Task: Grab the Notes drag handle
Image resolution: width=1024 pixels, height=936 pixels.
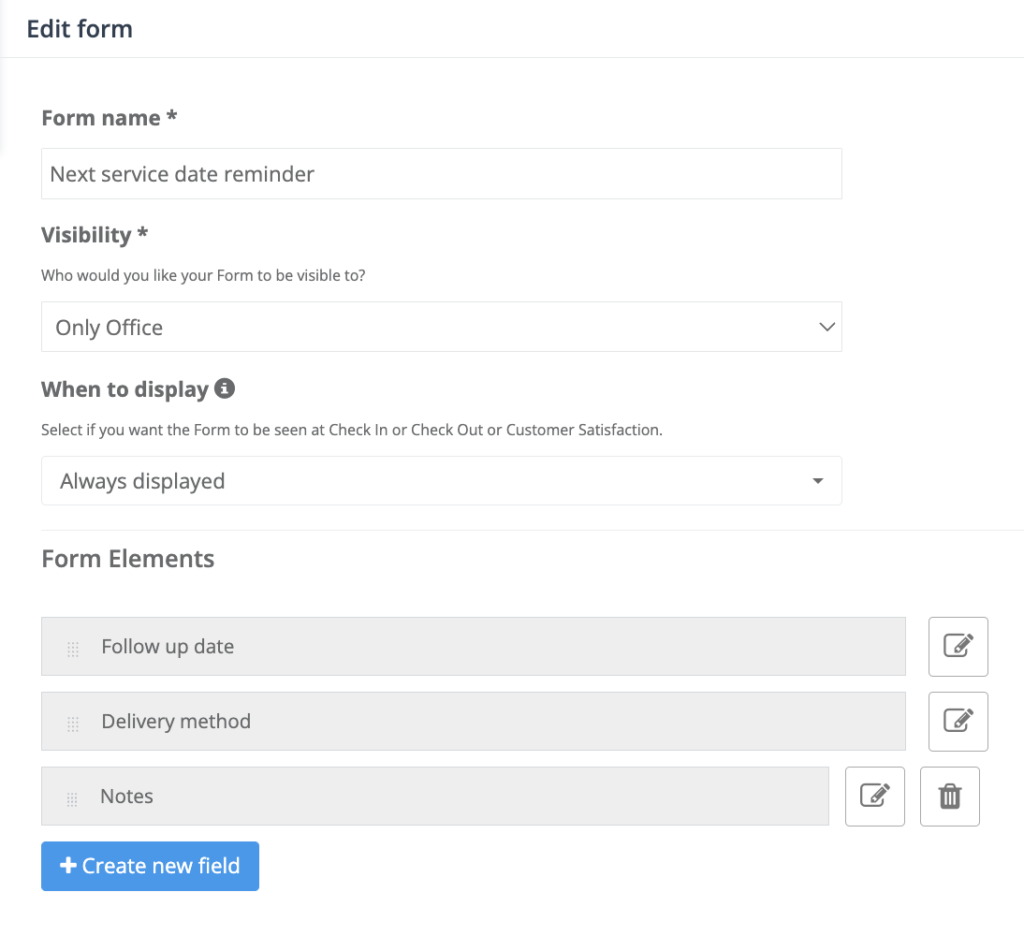Action: pyautogui.click(x=72, y=799)
